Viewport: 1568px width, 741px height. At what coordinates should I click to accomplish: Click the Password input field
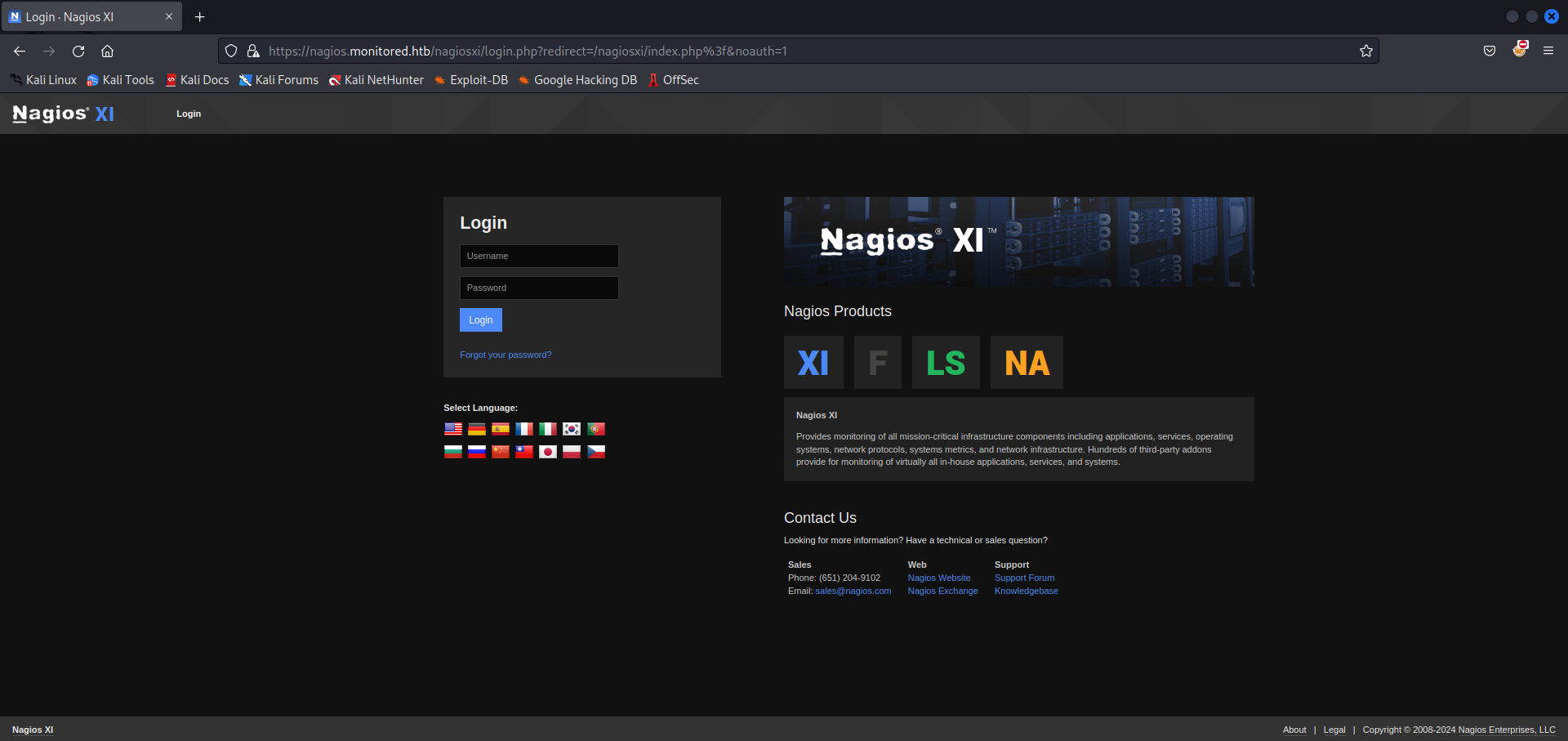point(539,288)
